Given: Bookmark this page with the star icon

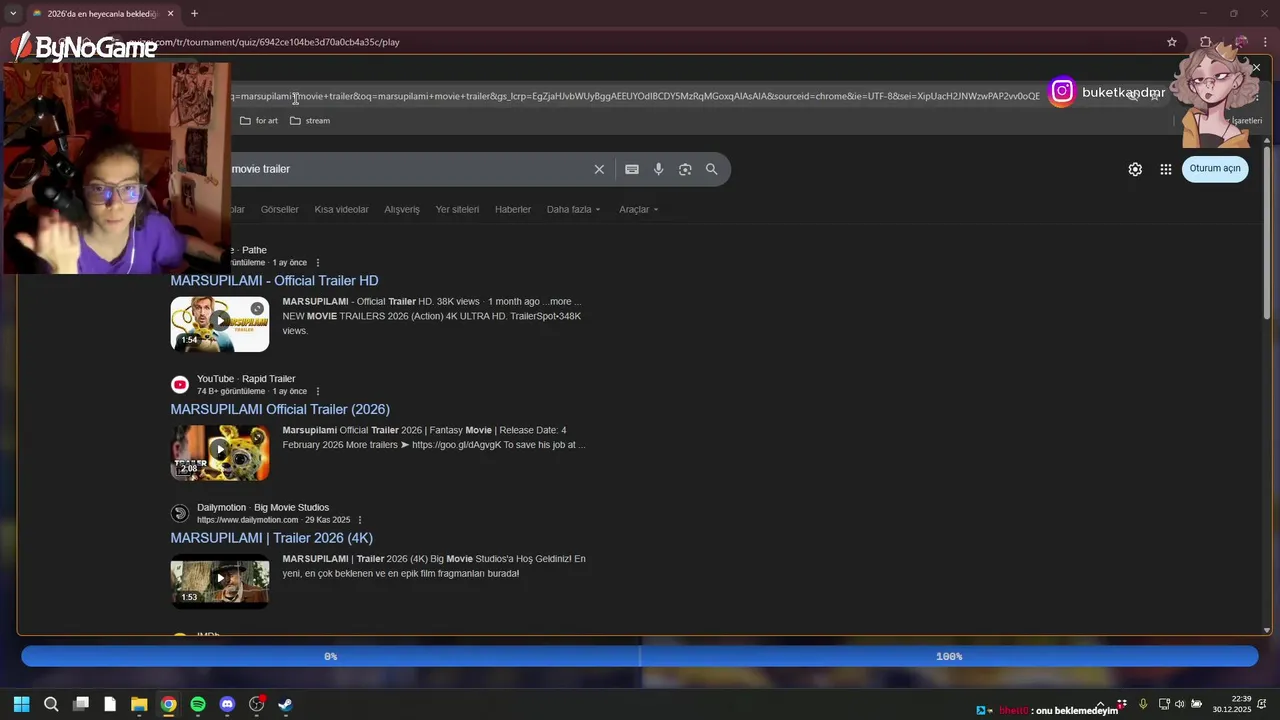Looking at the screenshot, I should pyautogui.click(x=1172, y=42).
